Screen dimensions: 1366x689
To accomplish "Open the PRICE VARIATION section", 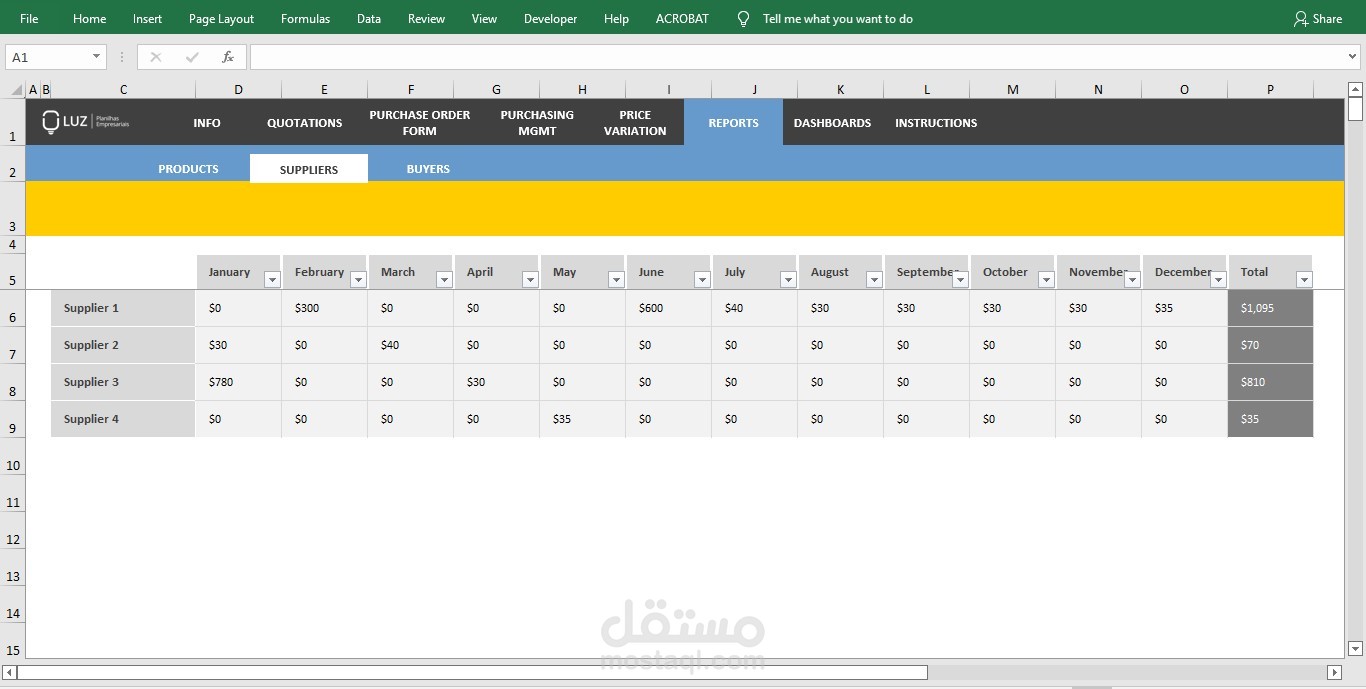I will click(x=635, y=123).
